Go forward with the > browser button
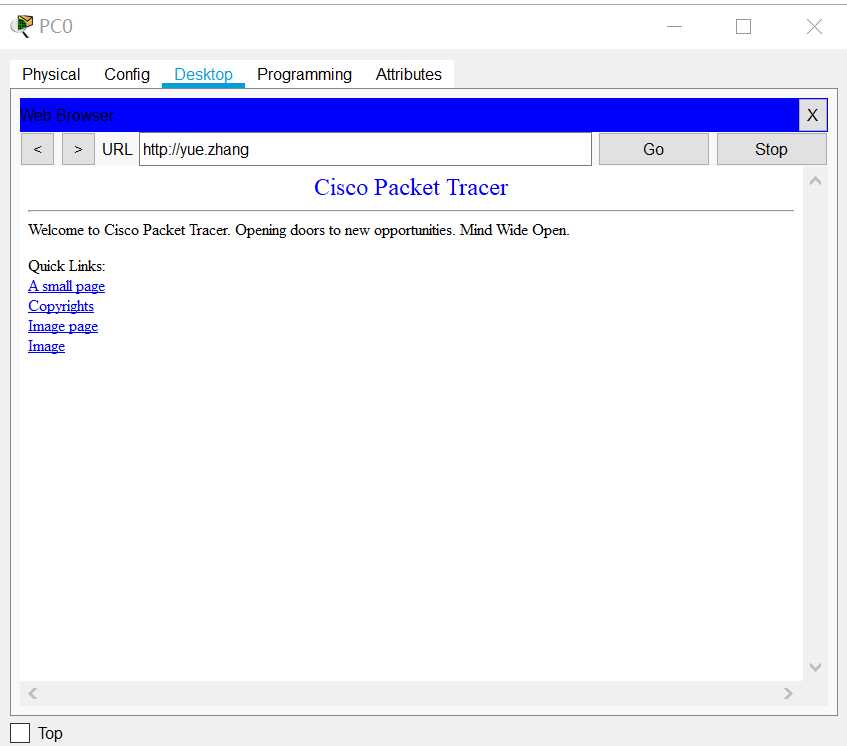The width and height of the screenshot is (847, 746). point(78,149)
